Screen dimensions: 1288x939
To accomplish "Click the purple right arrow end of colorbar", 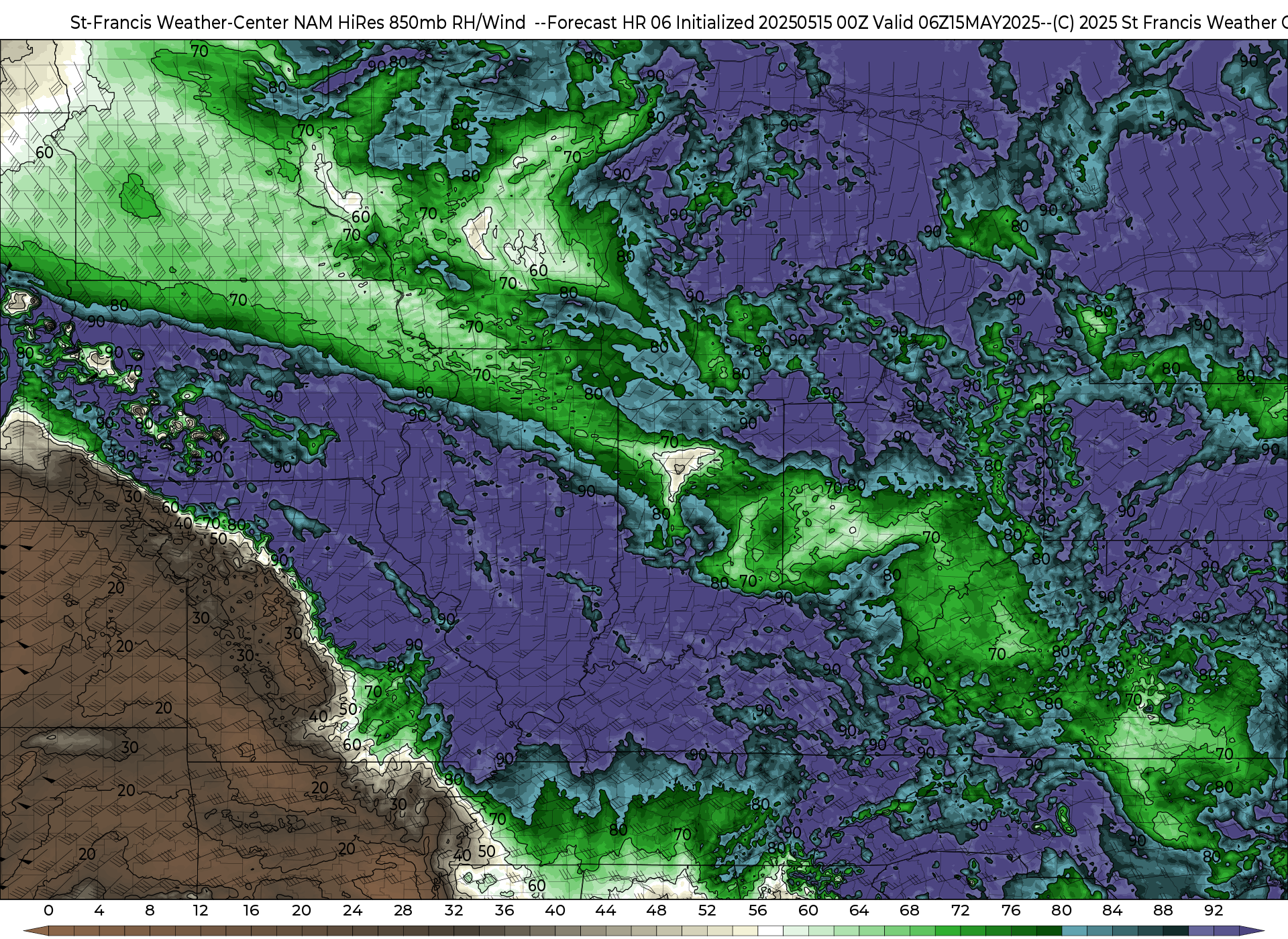I will [x=1252, y=931].
